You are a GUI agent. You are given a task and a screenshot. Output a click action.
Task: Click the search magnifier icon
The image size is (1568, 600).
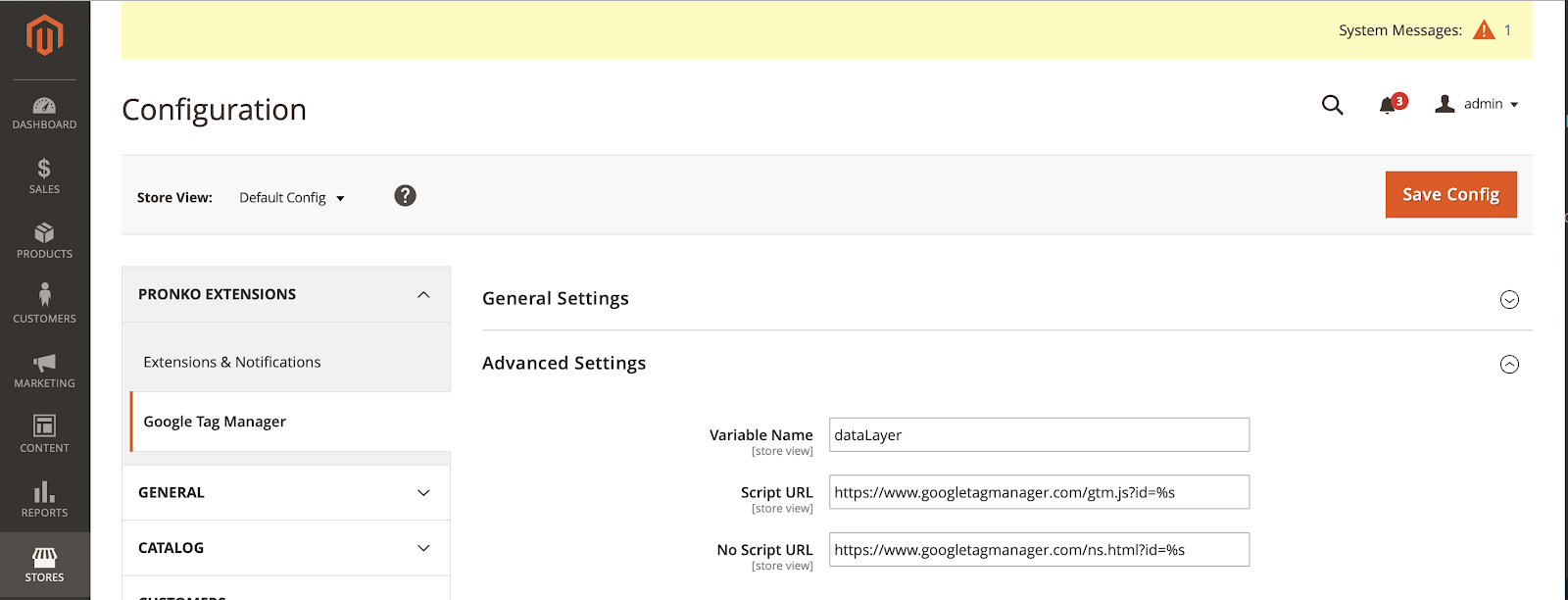pyautogui.click(x=1332, y=105)
